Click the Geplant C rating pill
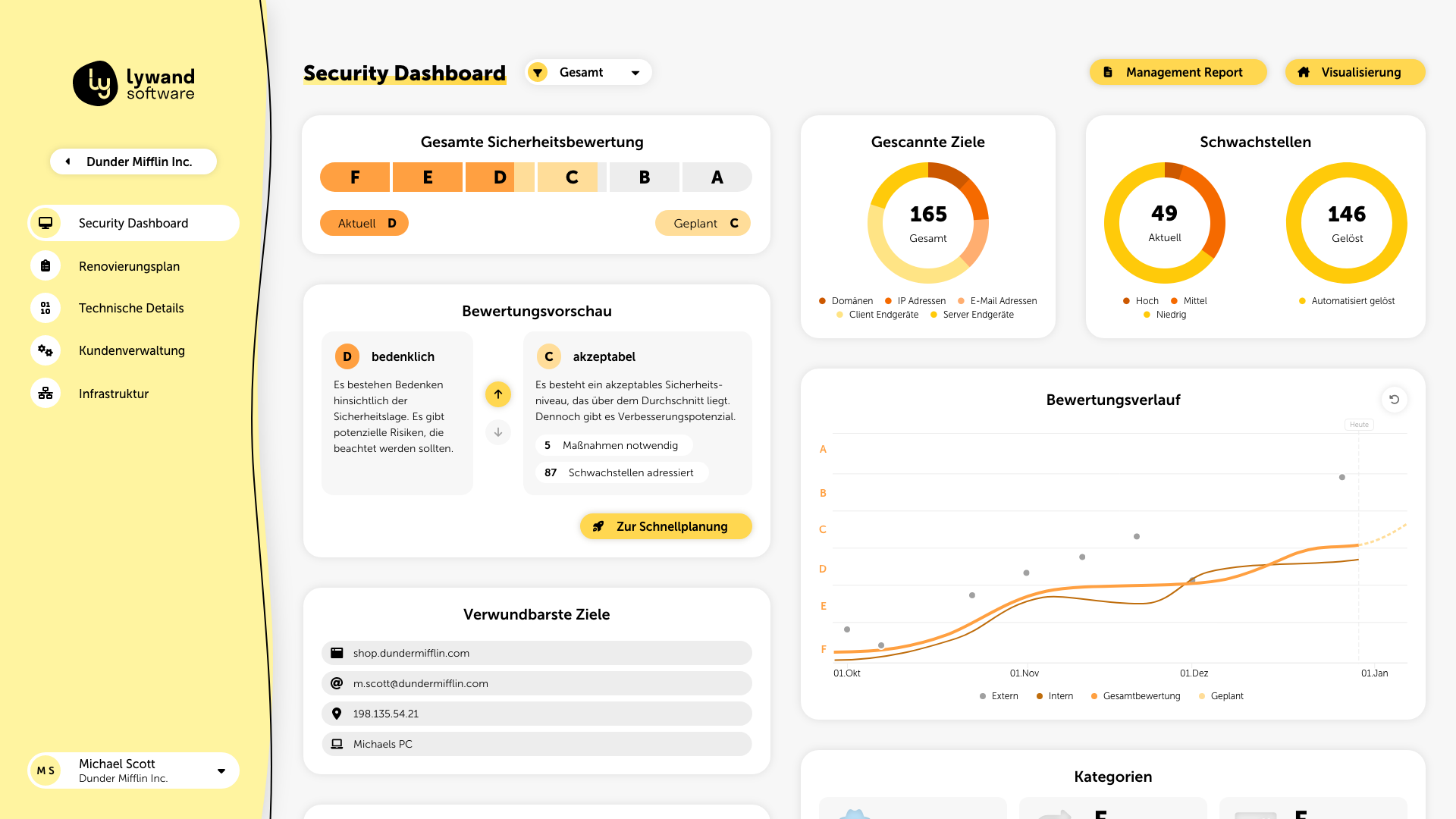Viewport: 1456px width, 819px height. [x=703, y=223]
